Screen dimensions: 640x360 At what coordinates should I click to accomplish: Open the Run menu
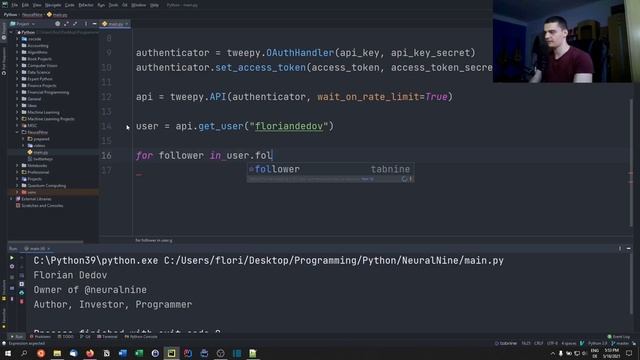coord(101,5)
